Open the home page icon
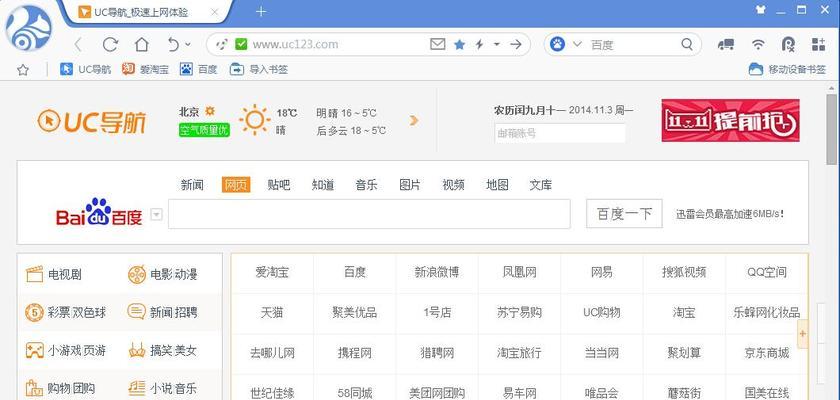 pos(141,44)
